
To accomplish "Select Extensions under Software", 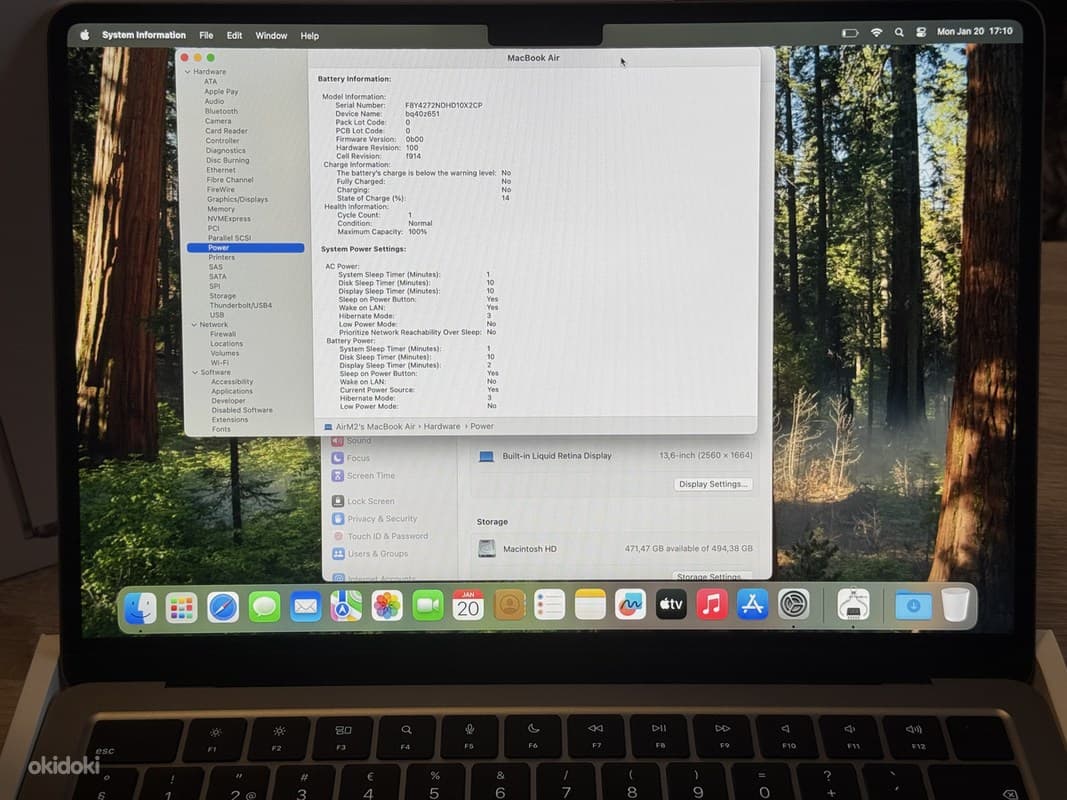I will pyautogui.click(x=230, y=420).
